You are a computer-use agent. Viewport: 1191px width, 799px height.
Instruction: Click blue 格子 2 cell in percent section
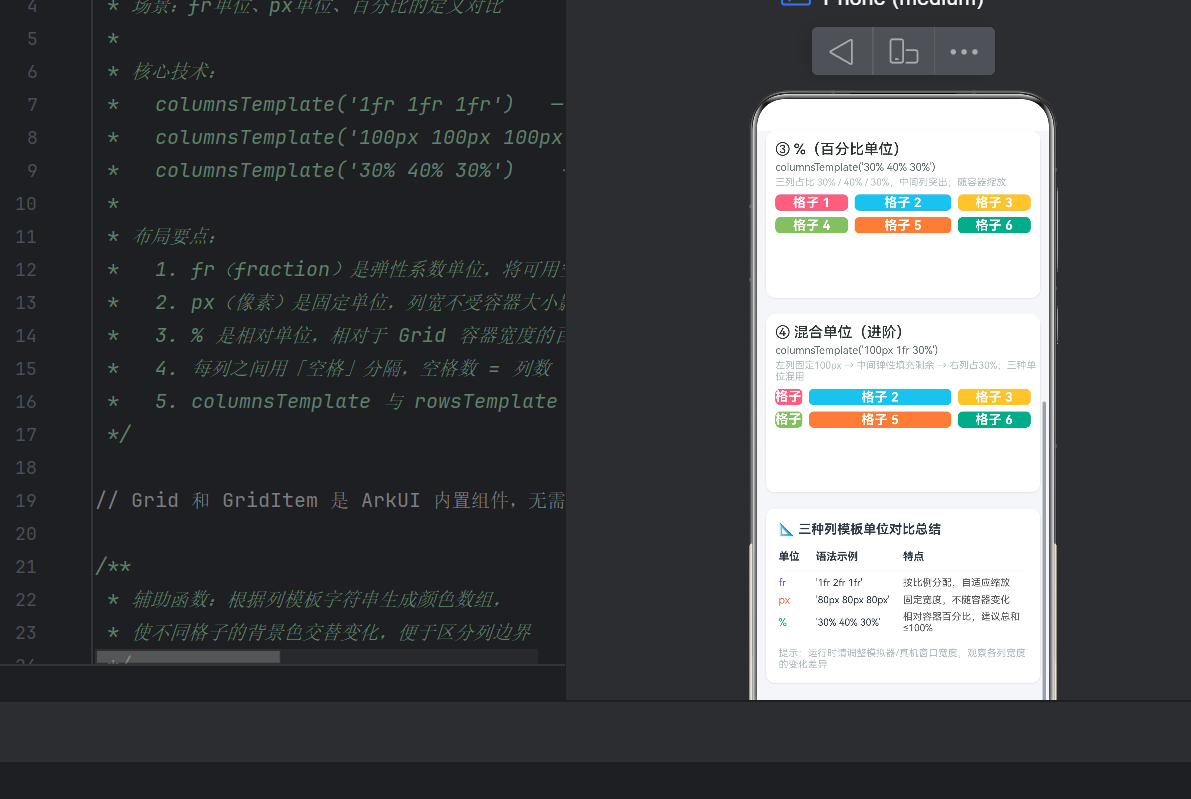(902, 203)
